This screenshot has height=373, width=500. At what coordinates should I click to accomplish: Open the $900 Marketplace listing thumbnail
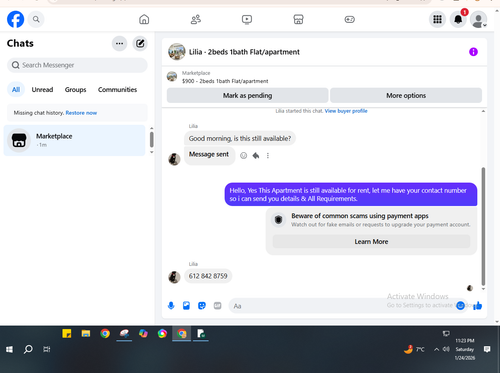click(x=172, y=76)
